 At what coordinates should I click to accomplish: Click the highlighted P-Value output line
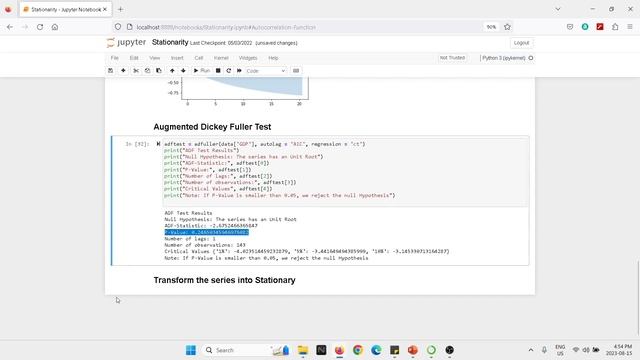(x=207, y=232)
